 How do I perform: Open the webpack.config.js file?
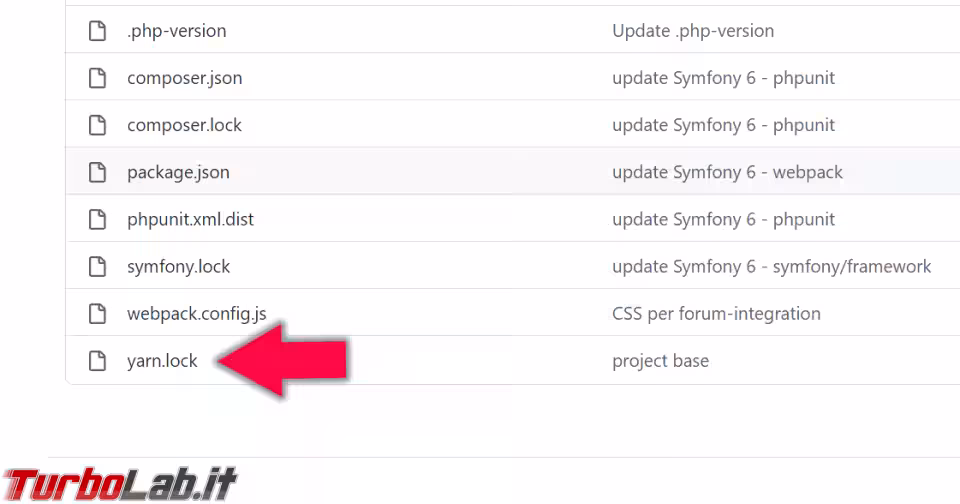[x=197, y=314]
